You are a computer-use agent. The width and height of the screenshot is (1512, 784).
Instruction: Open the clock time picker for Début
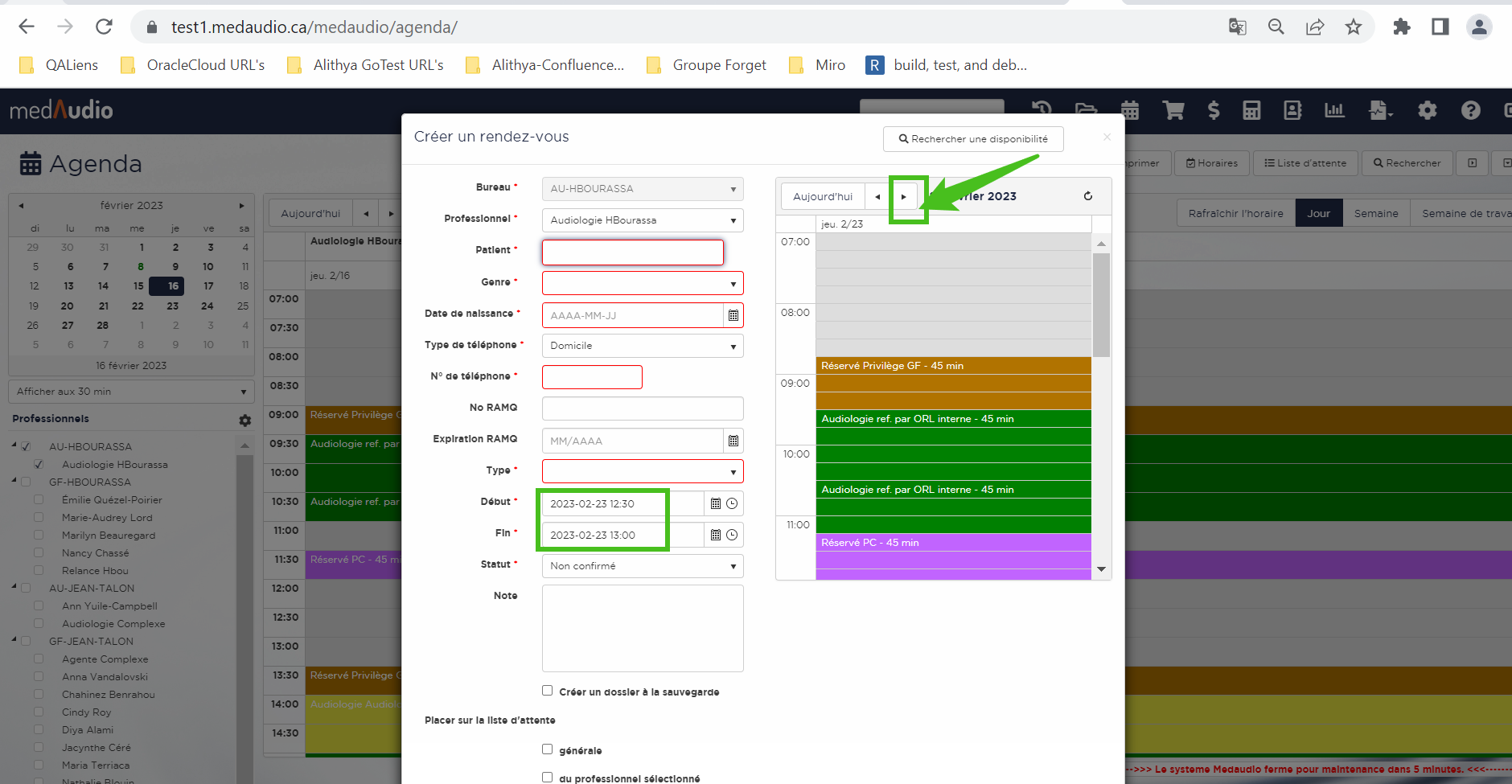click(732, 504)
